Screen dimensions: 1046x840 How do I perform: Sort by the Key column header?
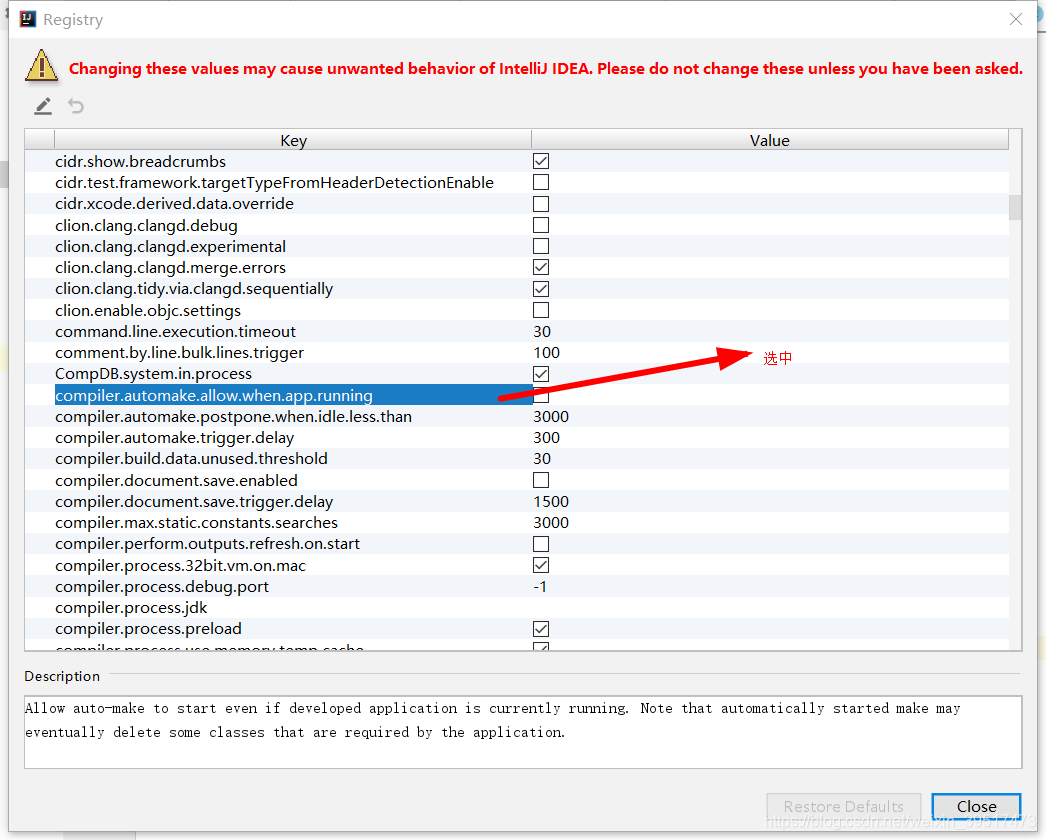coord(293,140)
